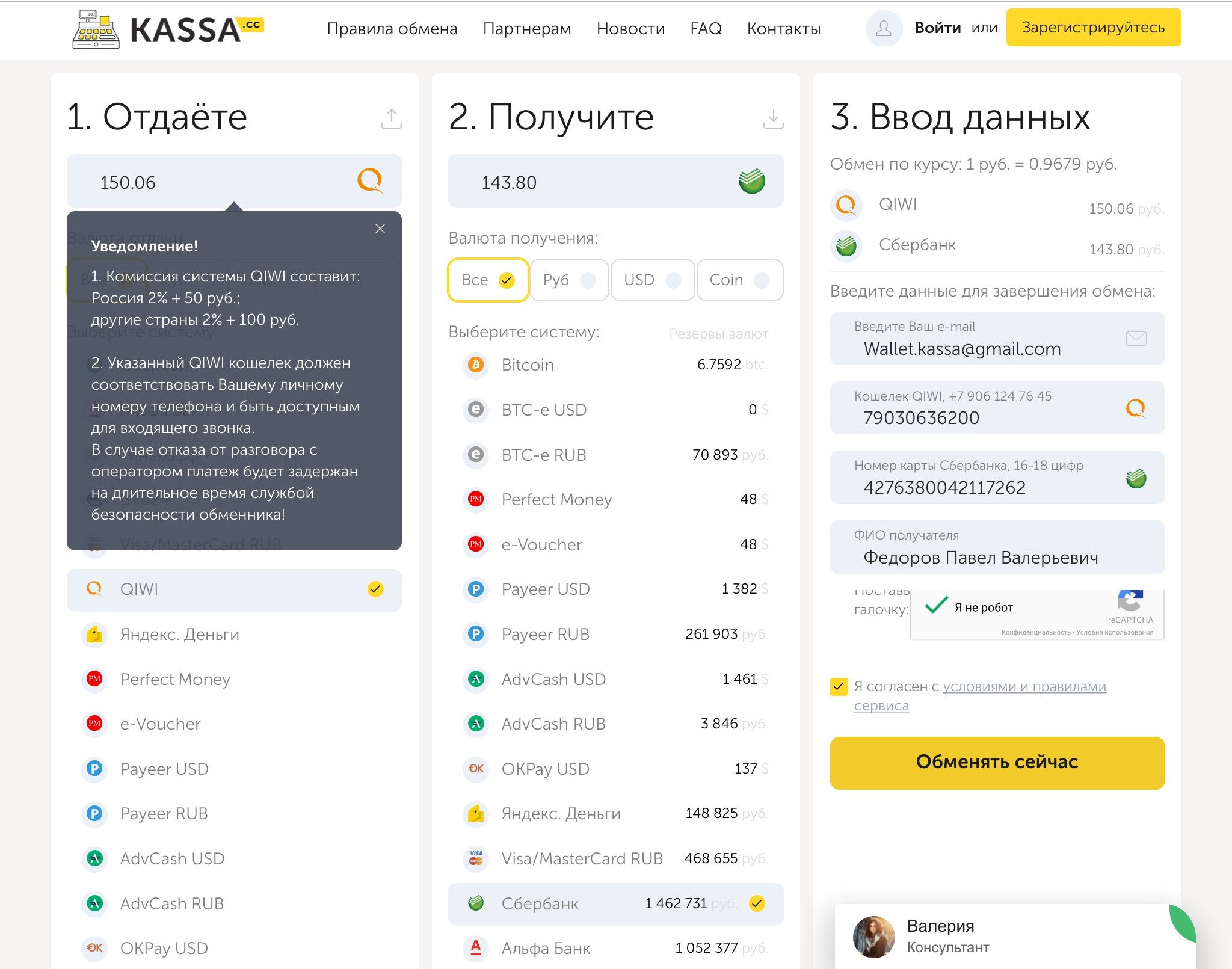Click the envelope icon in the e-mail field
1232x969 pixels.
tap(1136, 339)
